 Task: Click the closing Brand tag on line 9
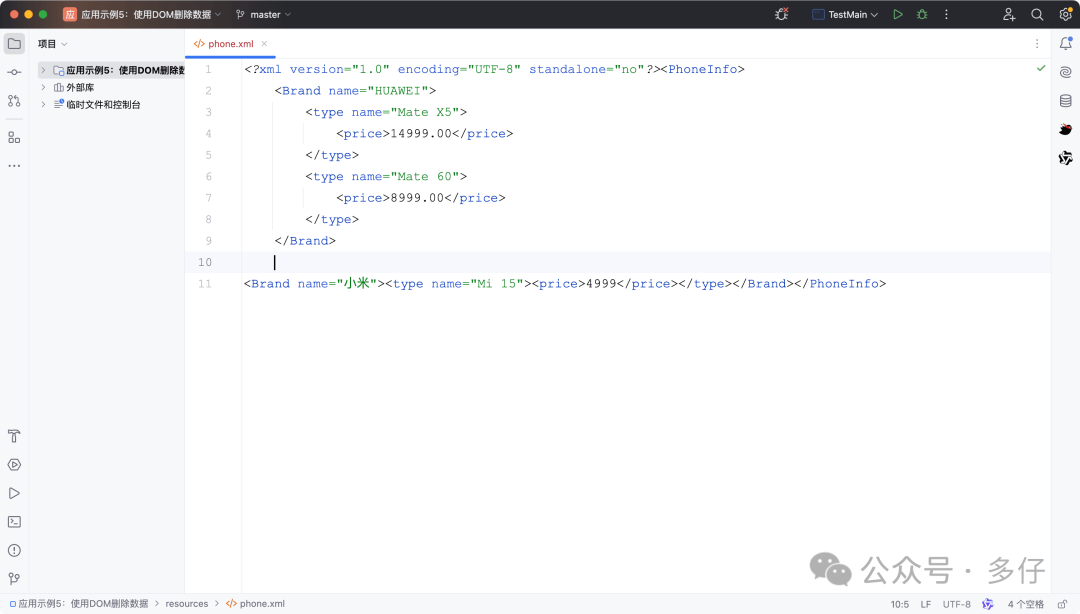click(x=305, y=241)
